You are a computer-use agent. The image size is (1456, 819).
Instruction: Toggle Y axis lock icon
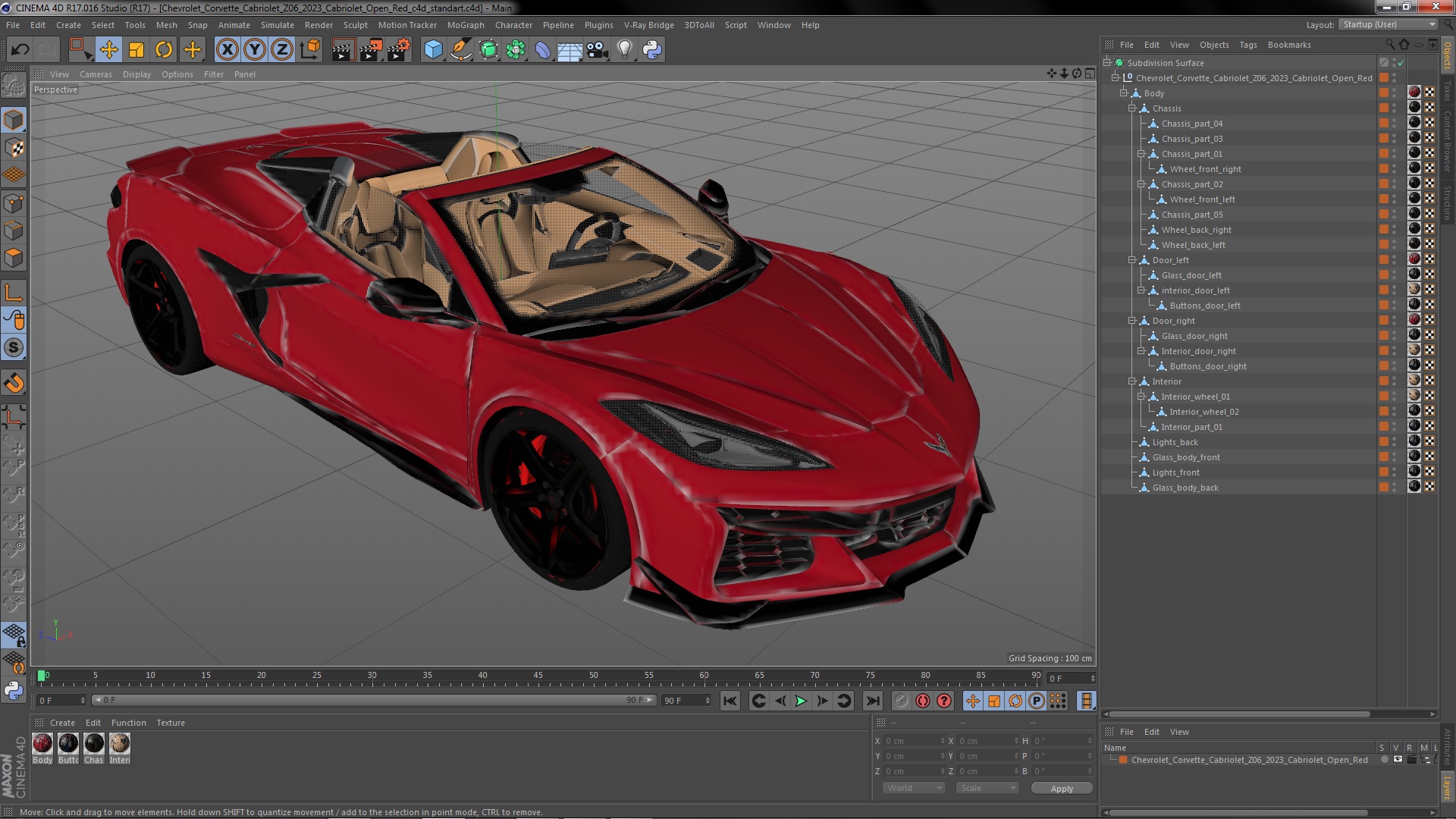click(x=255, y=50)
